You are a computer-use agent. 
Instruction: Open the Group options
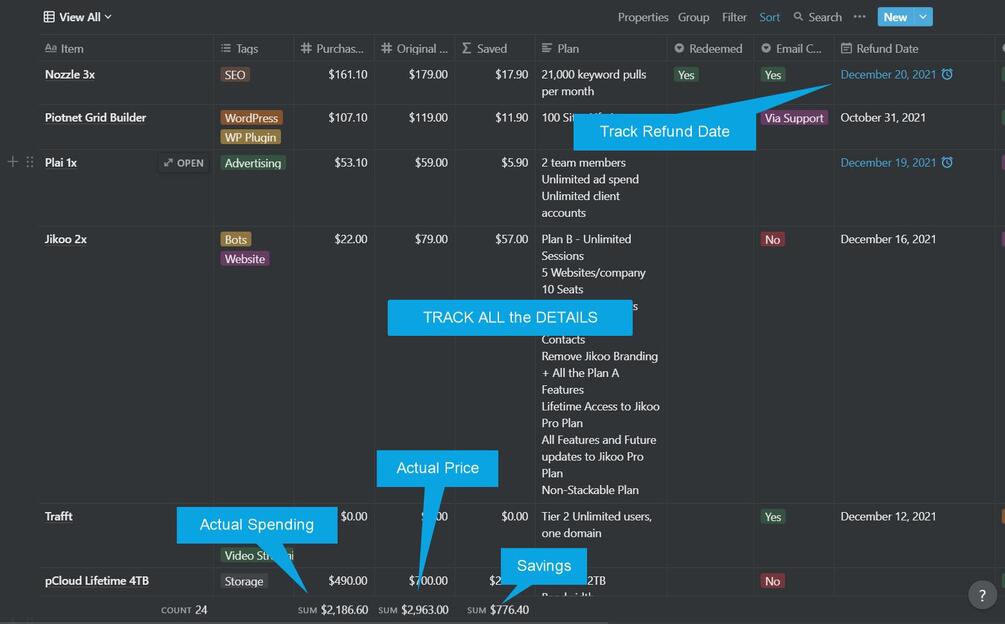[x=694, y=17]
